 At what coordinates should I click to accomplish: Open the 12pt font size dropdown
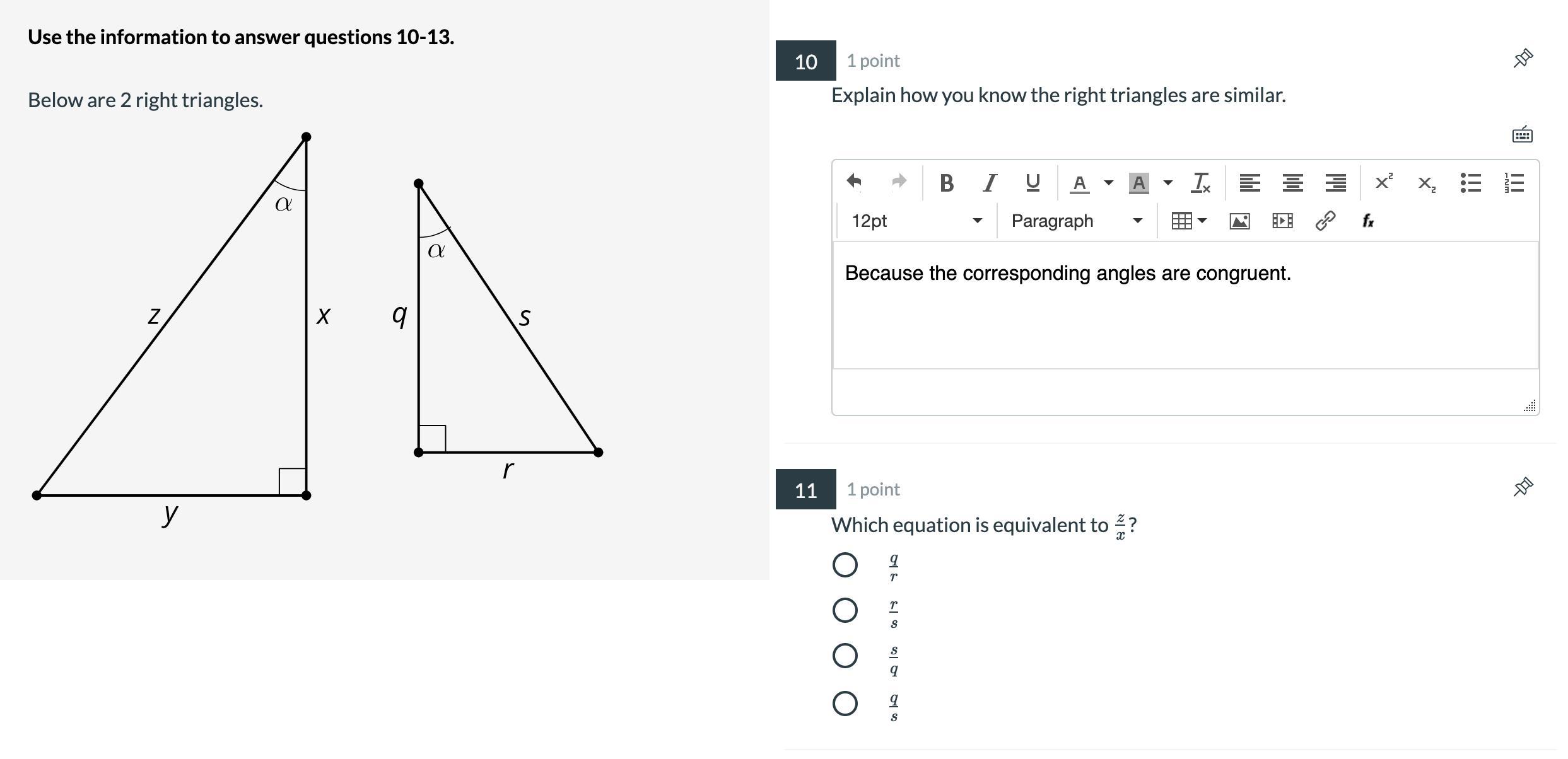916,221
